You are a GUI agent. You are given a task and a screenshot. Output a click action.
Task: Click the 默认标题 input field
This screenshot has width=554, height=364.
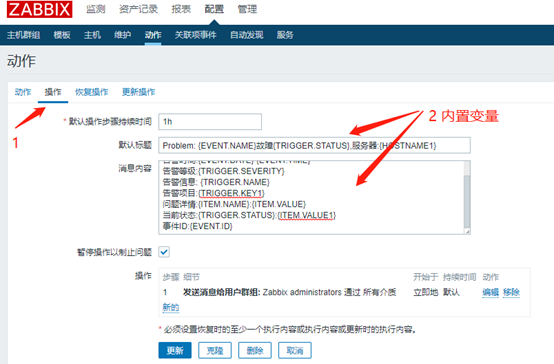[314, 145]
